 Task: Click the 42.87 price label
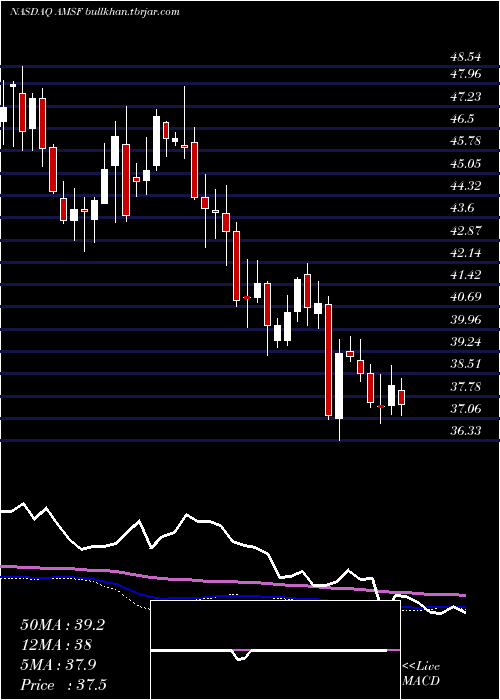[x=466, y=230]
